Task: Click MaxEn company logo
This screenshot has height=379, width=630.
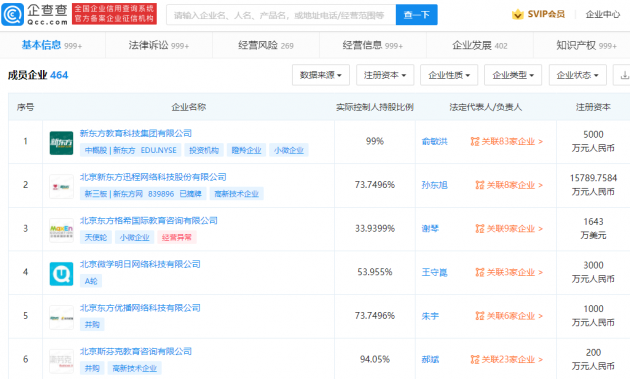Action: [x=61, y=230]
